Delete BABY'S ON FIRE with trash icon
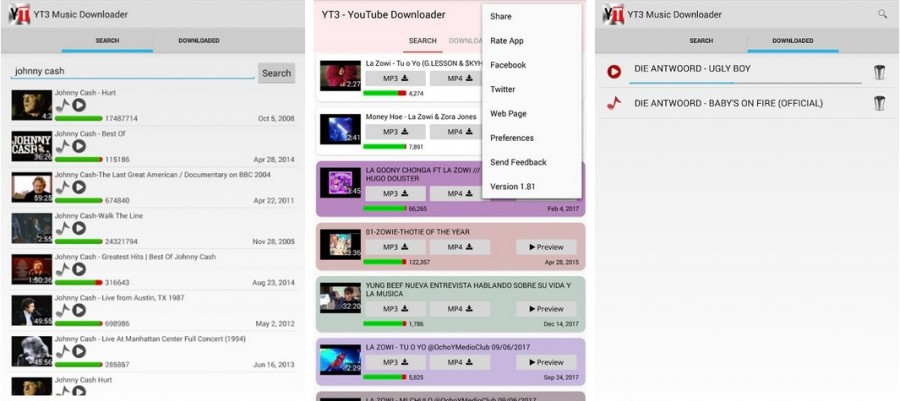The height and width of the screenshot is (401, 900). [879, 103]
